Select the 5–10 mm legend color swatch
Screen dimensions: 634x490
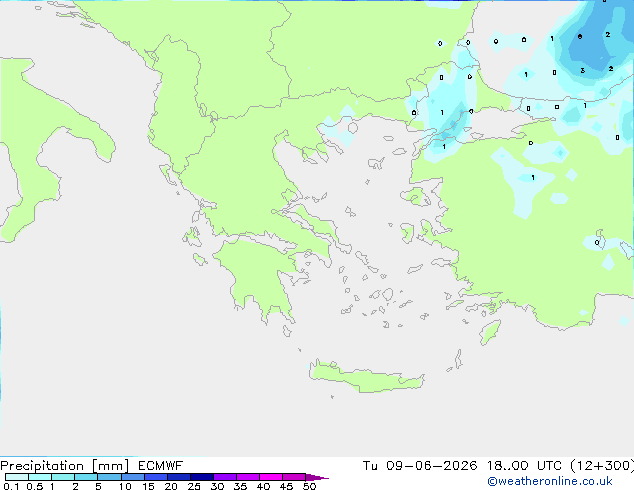109,477
